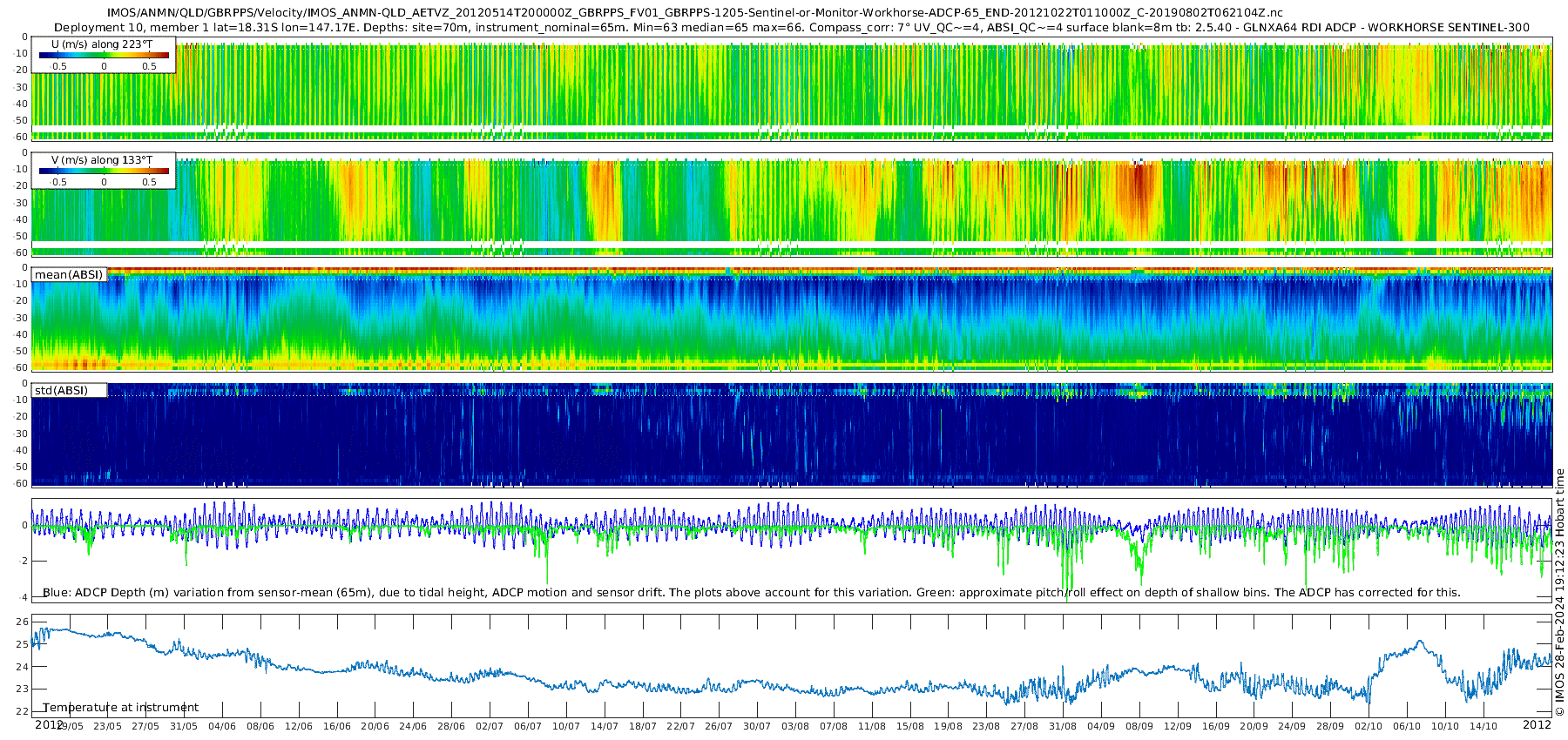Click the 'Deployment 10, member 1' info line

click(792, 27)
